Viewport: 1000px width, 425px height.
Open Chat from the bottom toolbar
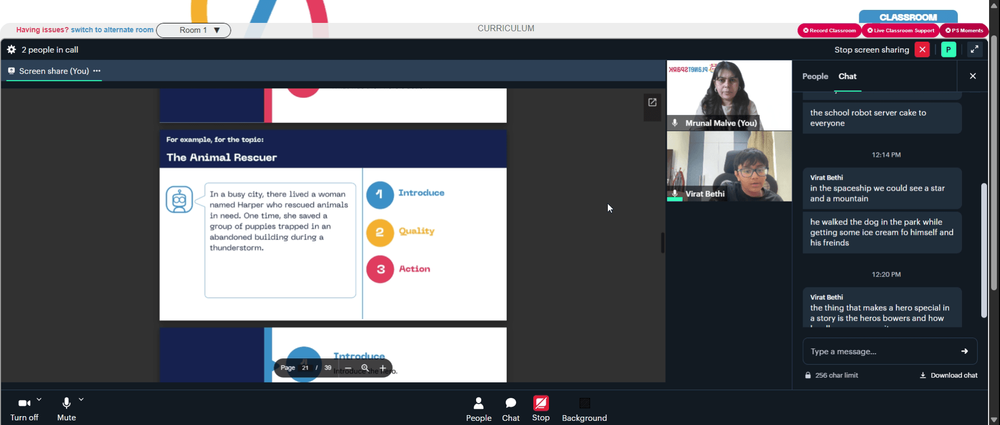511,409
